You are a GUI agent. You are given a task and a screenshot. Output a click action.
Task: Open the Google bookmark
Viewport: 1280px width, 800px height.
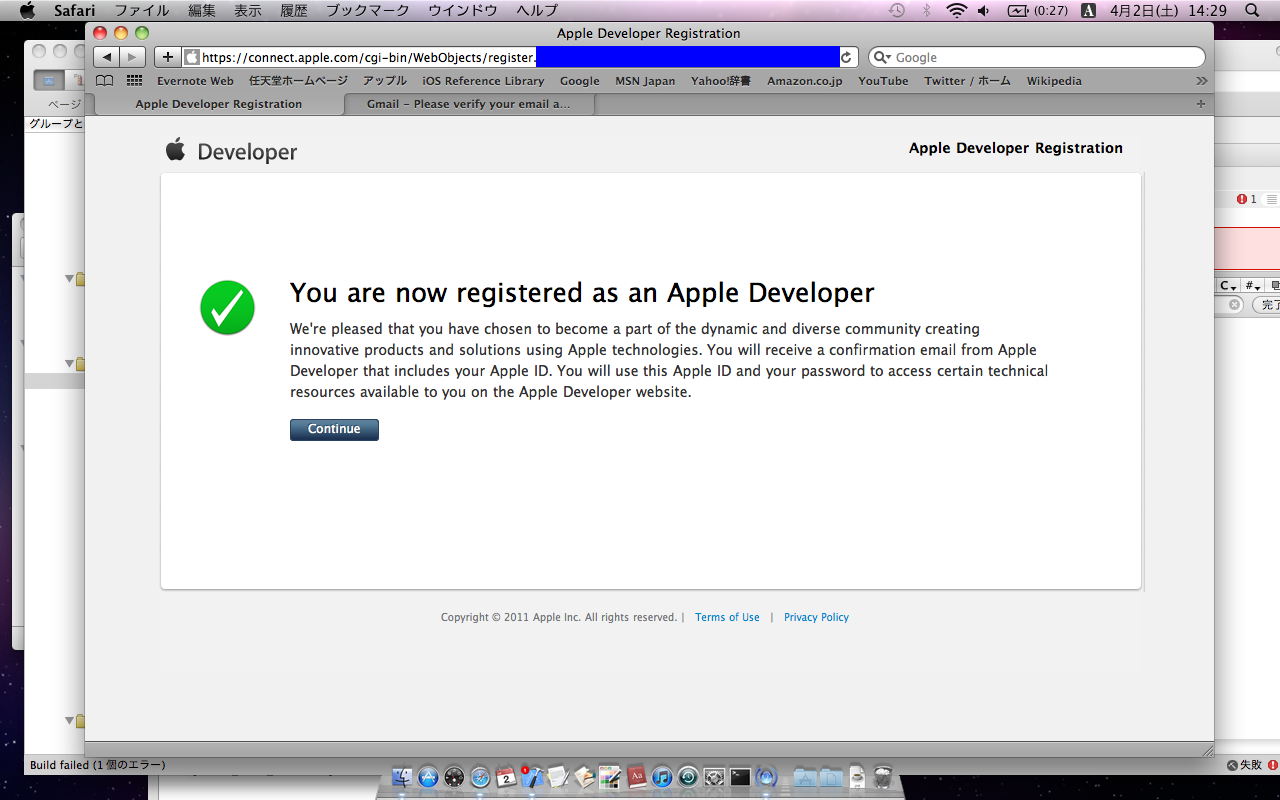tap(580, 81)
